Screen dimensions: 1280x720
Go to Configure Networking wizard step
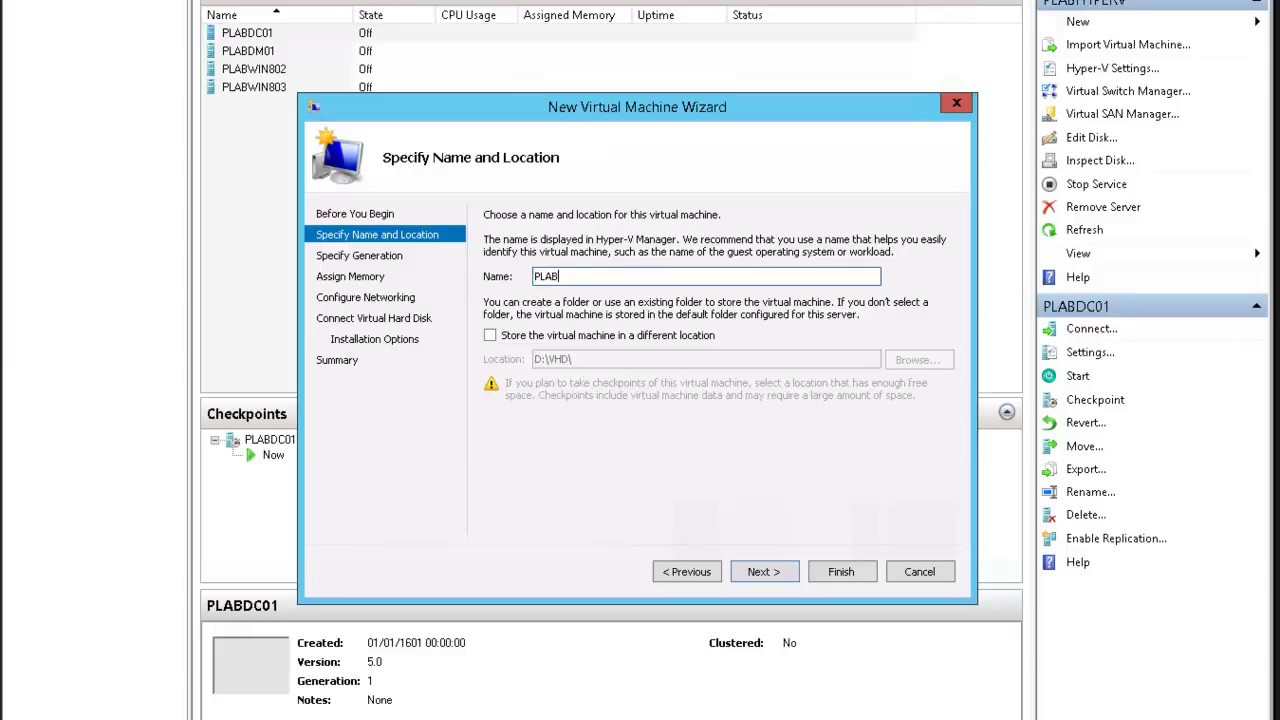(365, 298)
